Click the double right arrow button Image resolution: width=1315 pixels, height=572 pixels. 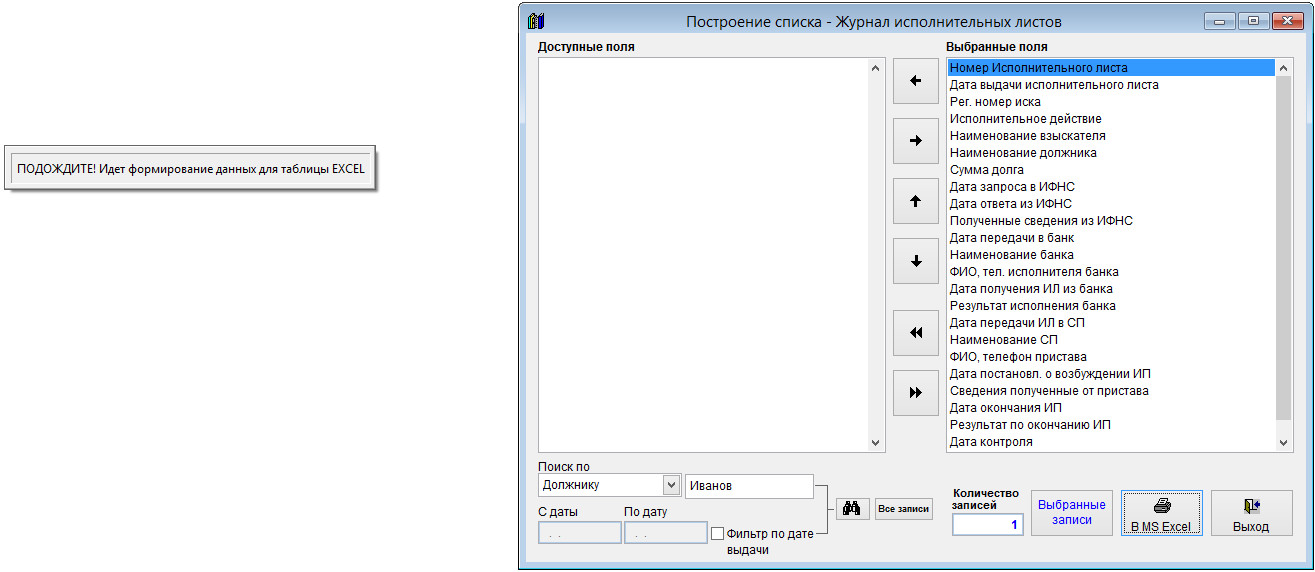(915, 393)
